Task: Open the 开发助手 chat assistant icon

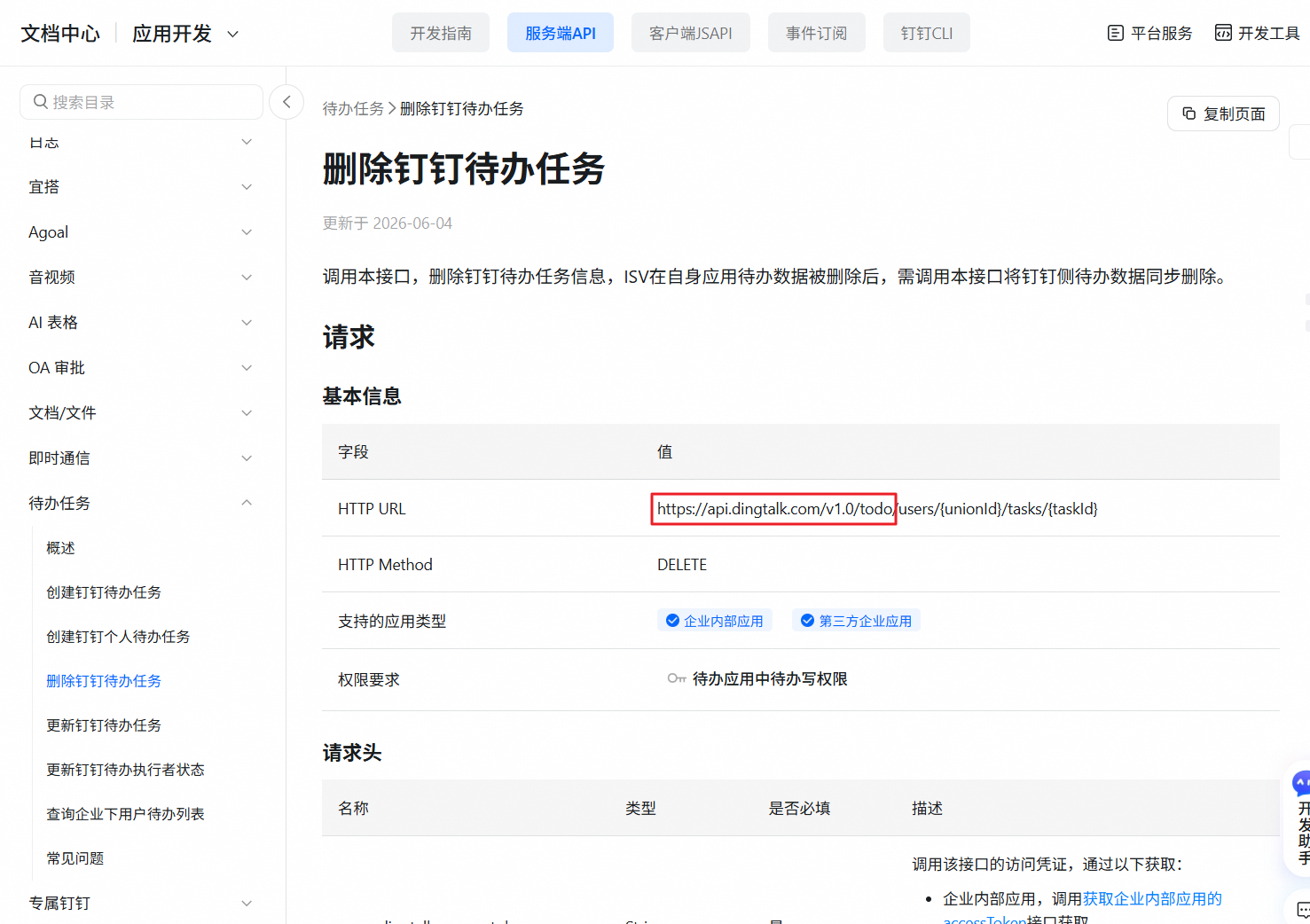Action: pos(1302,784)
